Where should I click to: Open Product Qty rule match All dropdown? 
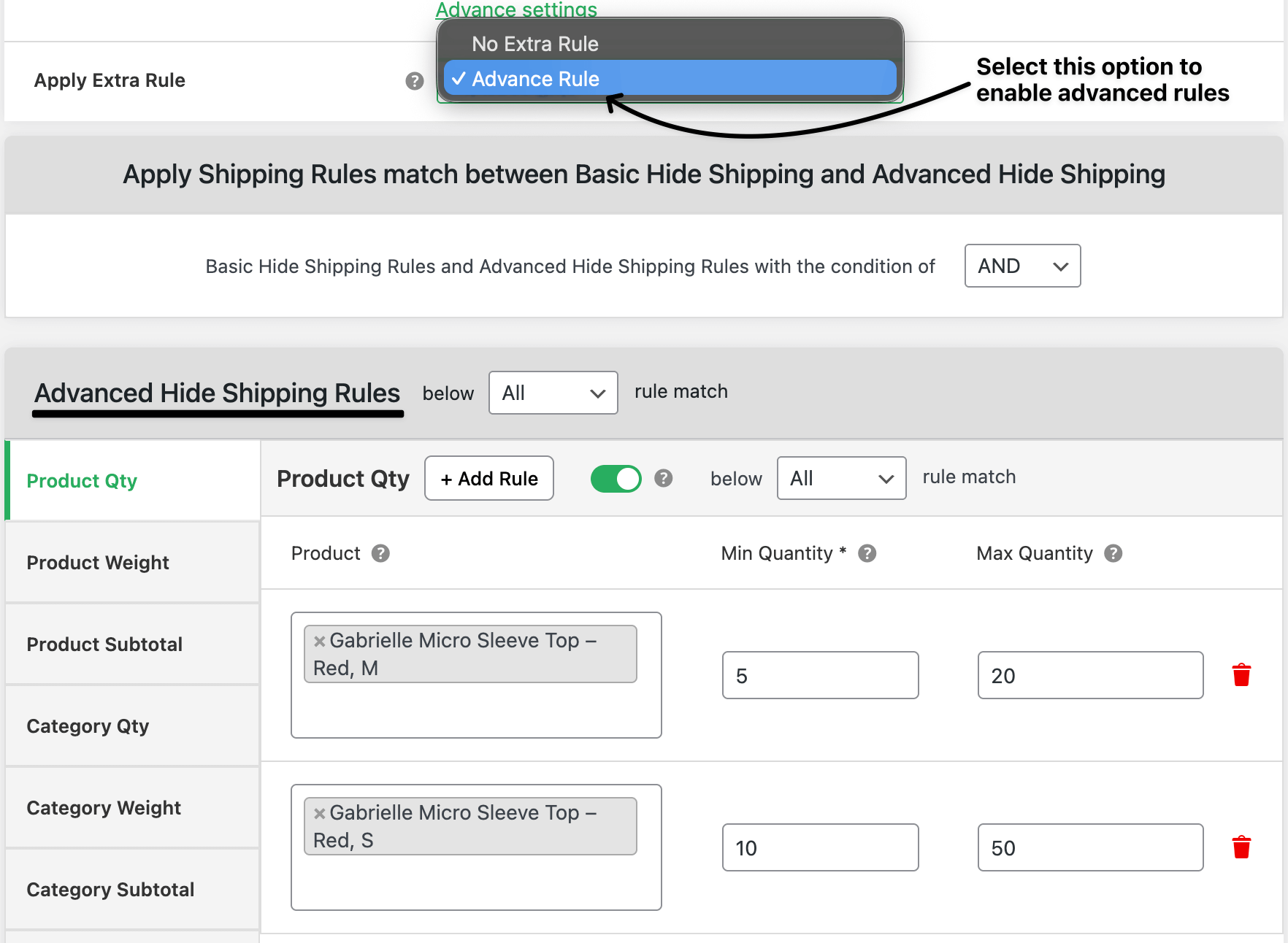[x=841, y=478]
